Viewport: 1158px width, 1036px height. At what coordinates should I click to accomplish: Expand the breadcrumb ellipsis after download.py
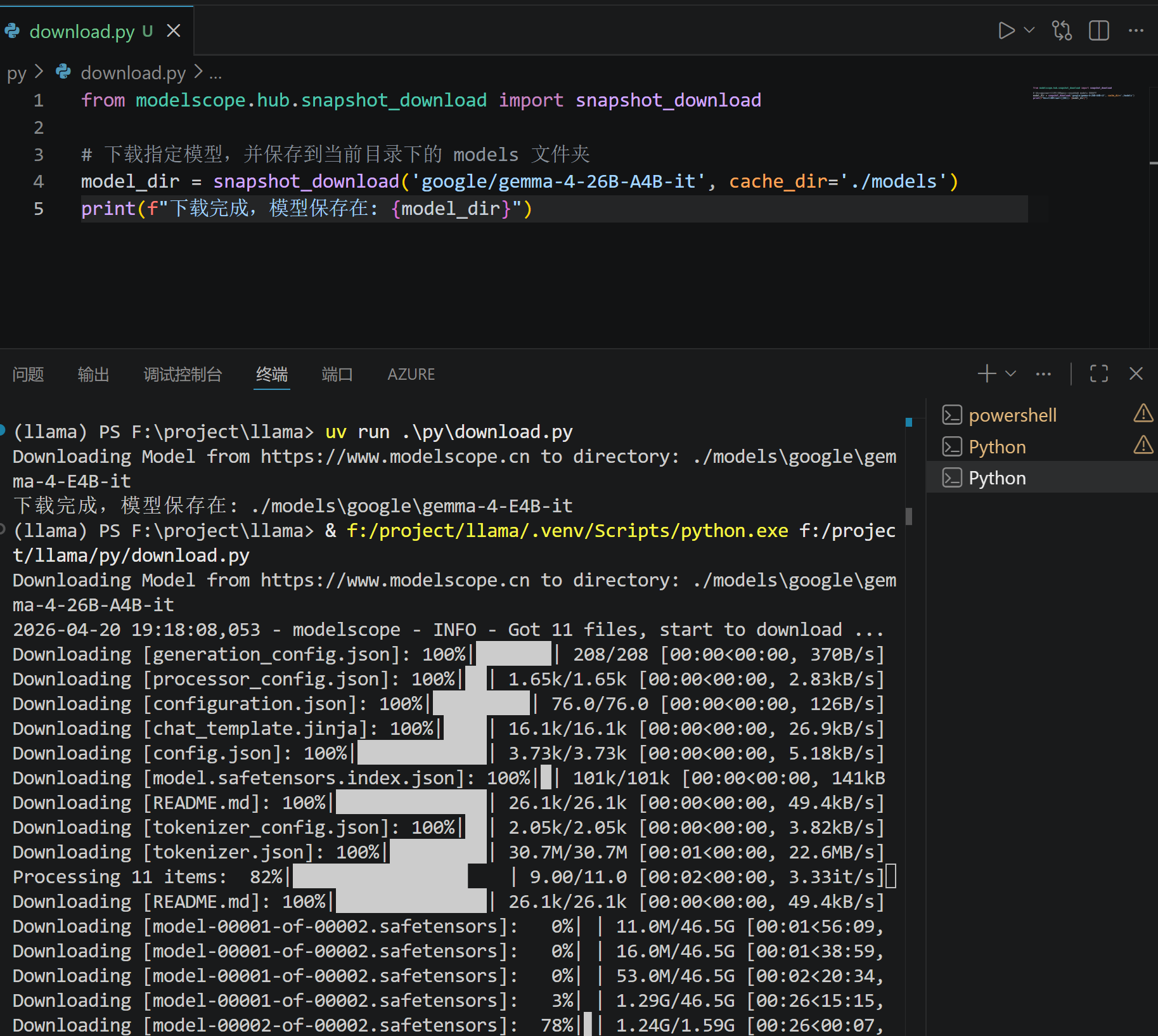[216, 73]
